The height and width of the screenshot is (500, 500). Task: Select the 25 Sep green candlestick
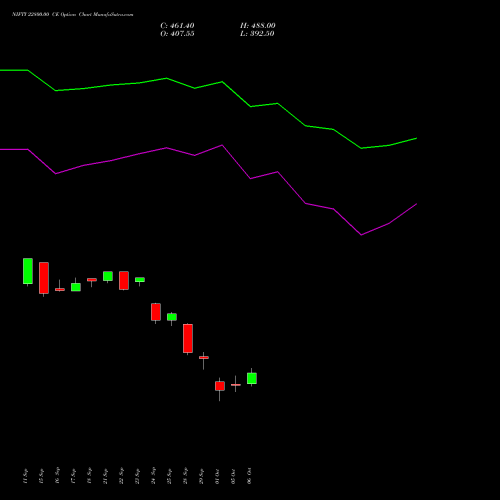coord(172,317)
